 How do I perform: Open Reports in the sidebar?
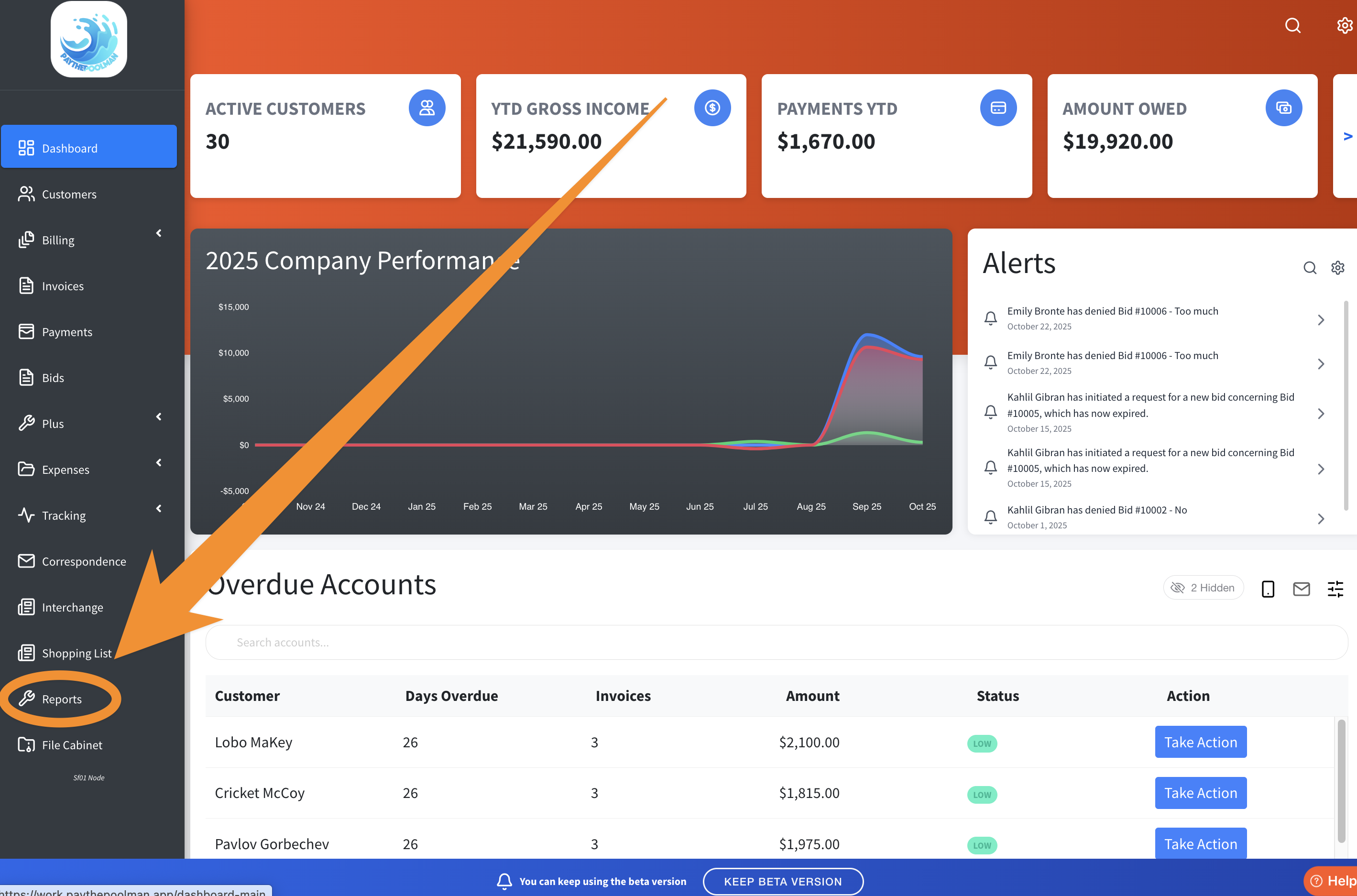pos(62,699)
